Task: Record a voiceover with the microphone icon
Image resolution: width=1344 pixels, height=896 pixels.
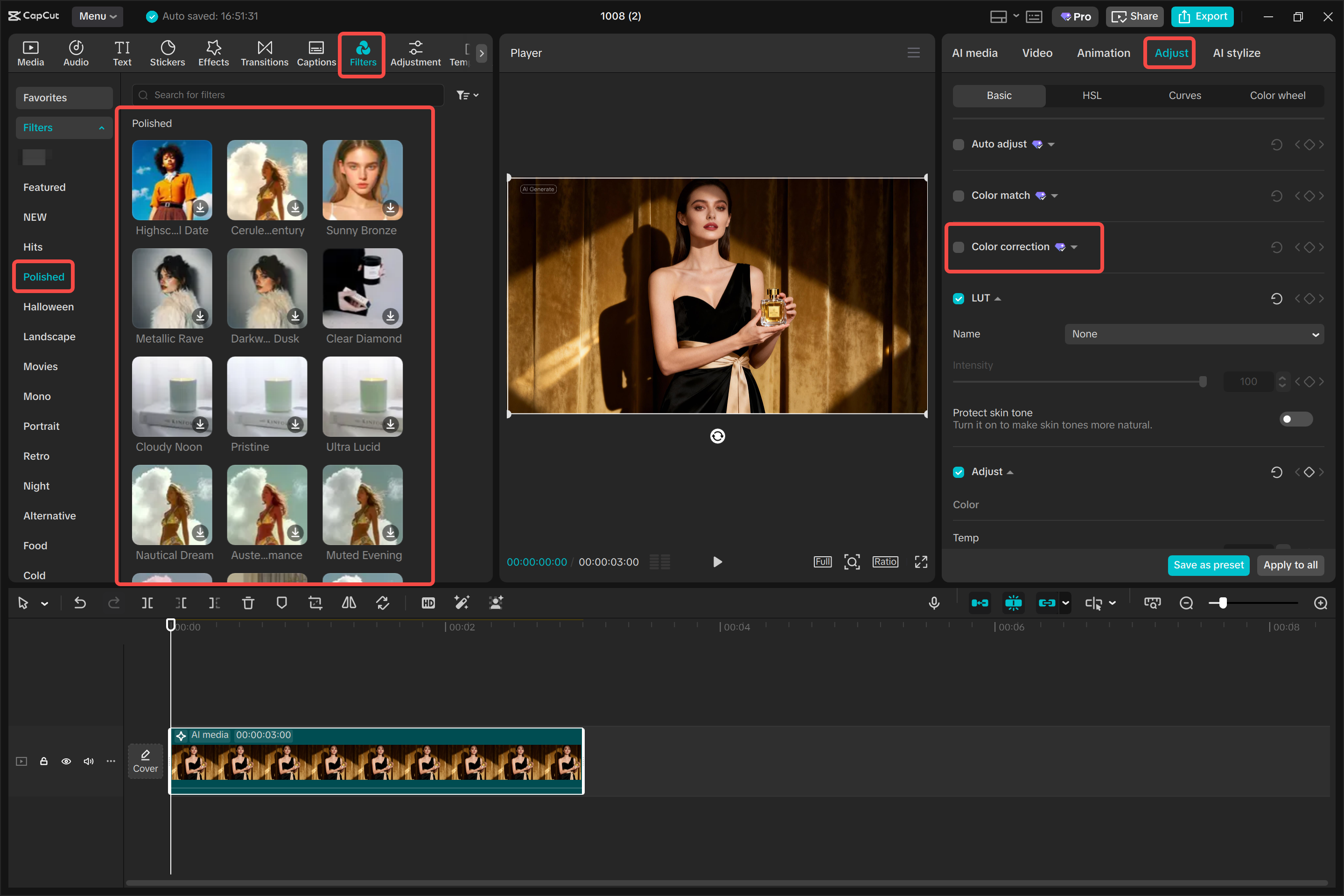Action: (x=934, y=603)
